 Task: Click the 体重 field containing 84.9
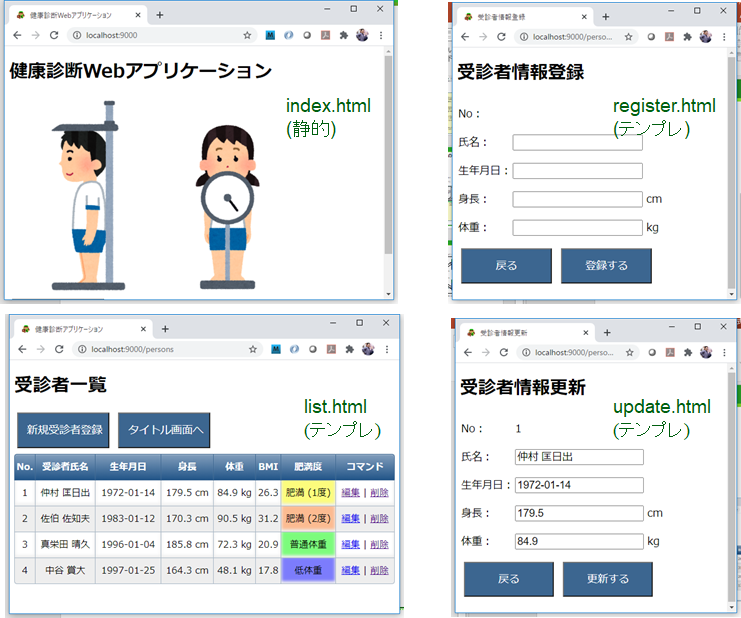click(x=578, y=541)
